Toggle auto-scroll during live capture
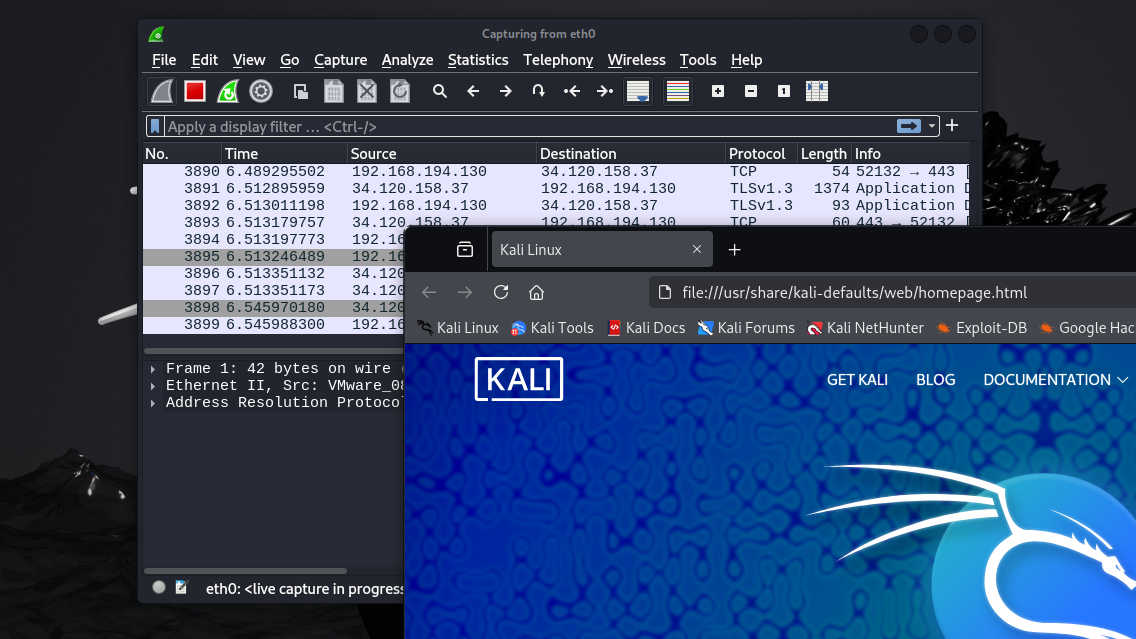The height and width of the screenshot is (639, 1136). [x=638, y=91]
